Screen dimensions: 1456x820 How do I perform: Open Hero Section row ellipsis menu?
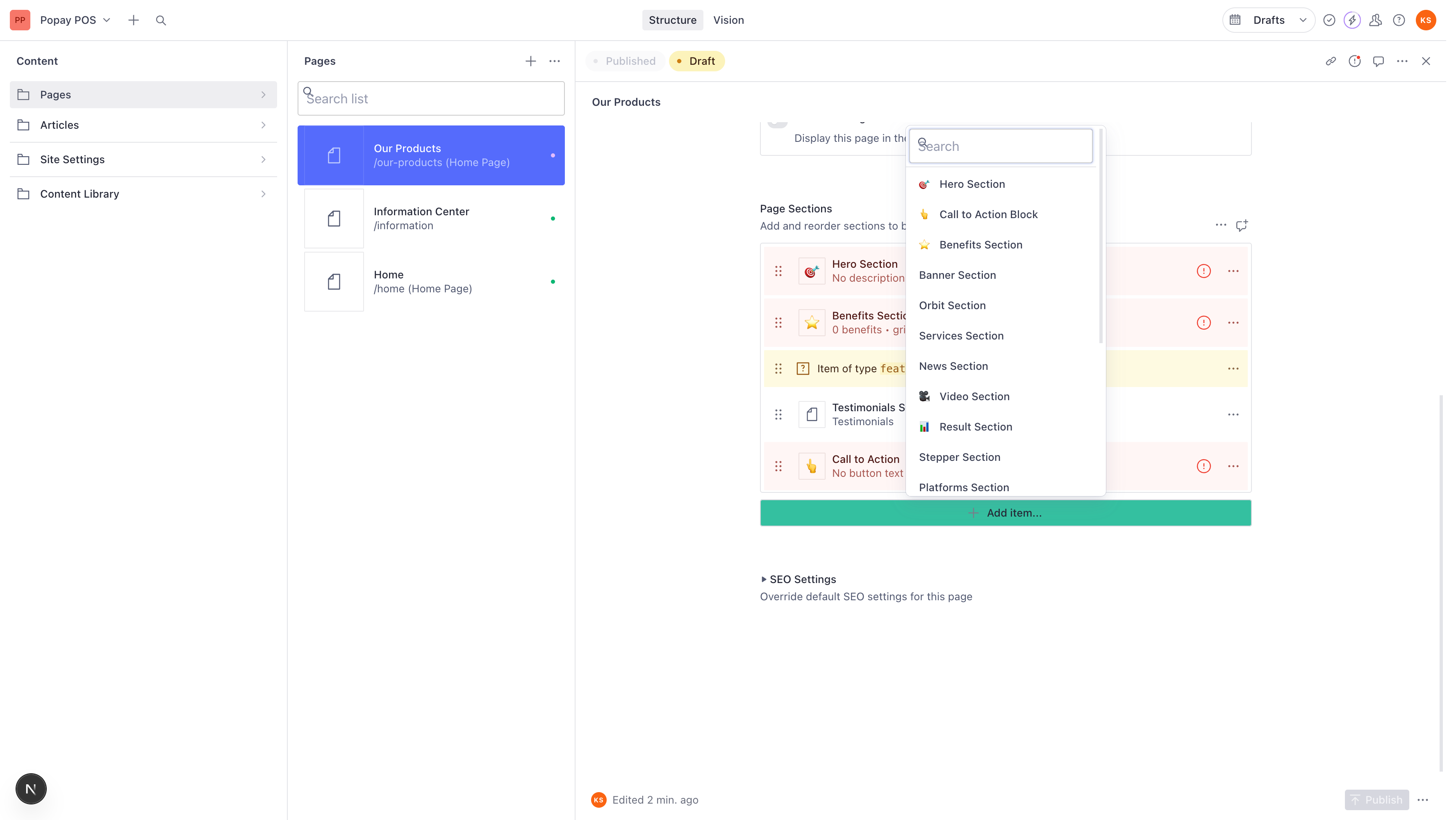coord(1233,271)
